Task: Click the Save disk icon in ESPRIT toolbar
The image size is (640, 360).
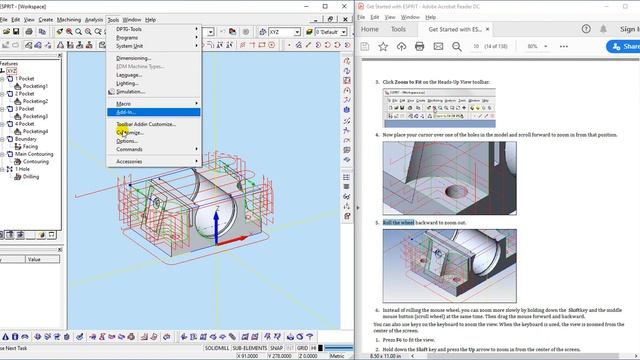Action: tap(16, 32)
